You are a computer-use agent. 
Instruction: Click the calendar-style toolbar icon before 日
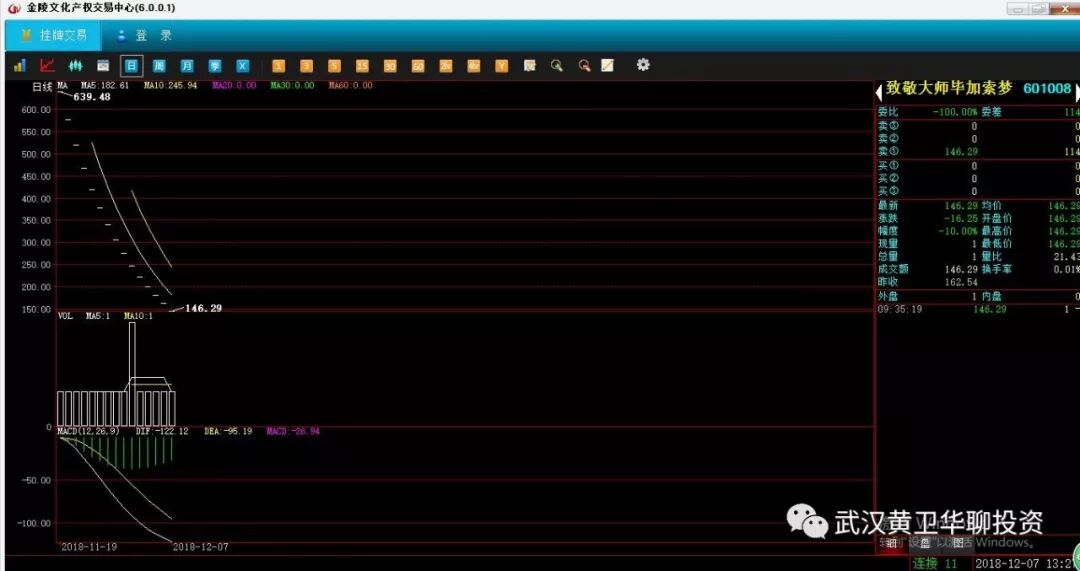(x=103, y=65)
